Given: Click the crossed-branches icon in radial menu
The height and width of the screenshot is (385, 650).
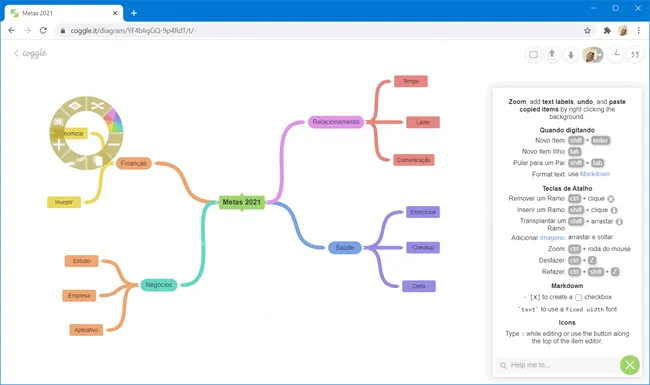Looking at the screenshot, I should point(97,106).
